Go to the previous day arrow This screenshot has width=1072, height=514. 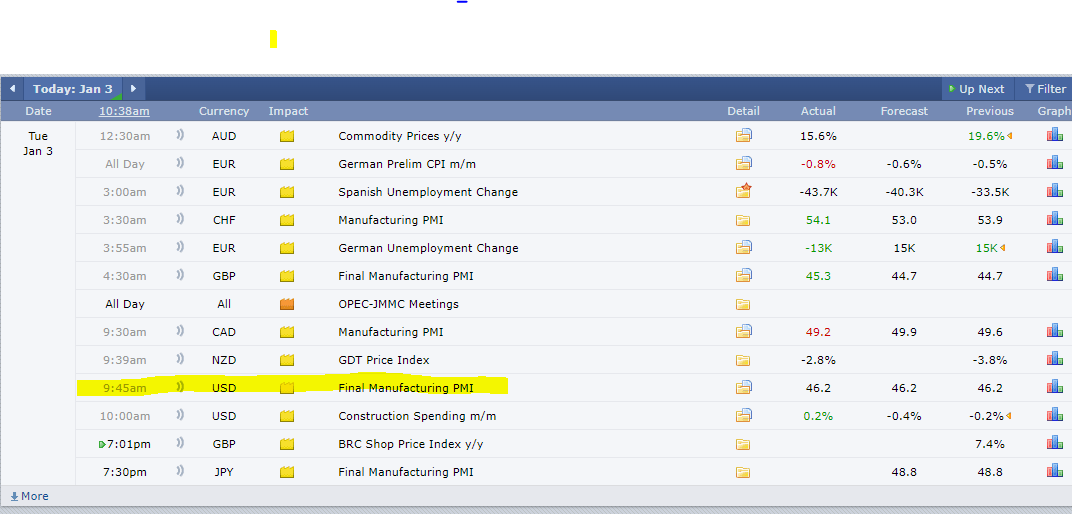point(12,89)
